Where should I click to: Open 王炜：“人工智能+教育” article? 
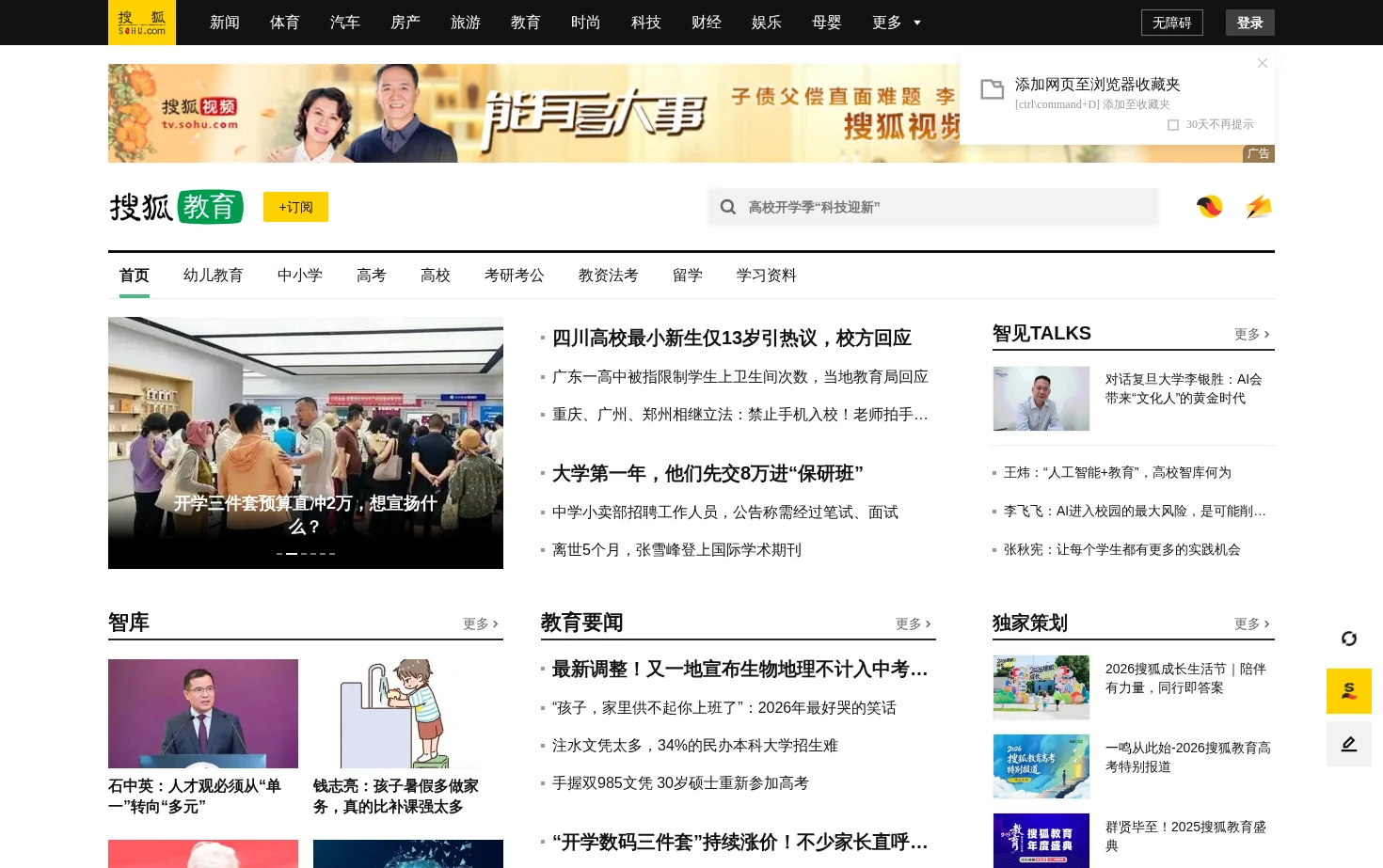click(x=1118, y=473)
